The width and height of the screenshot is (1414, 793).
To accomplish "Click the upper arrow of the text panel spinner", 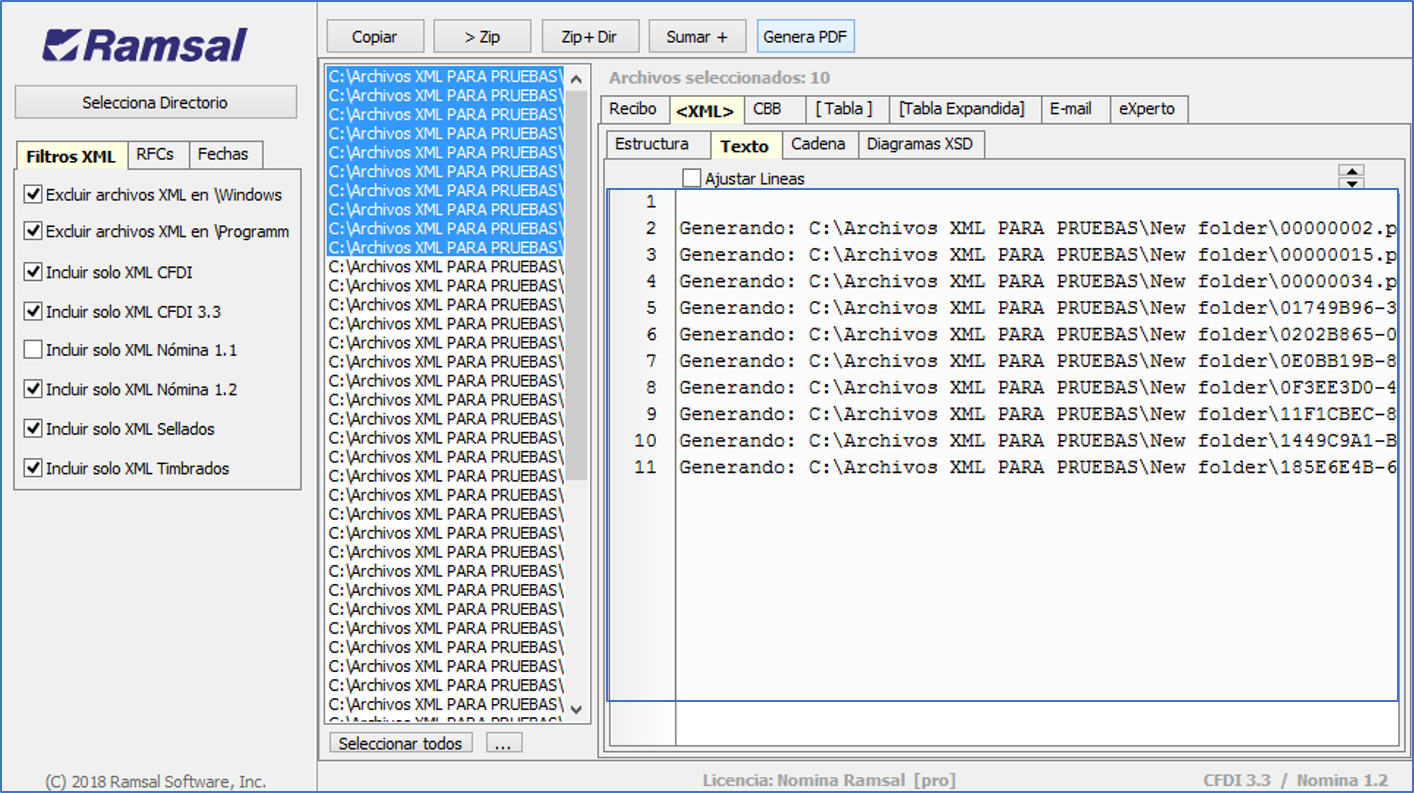I will coord(1351,171).
